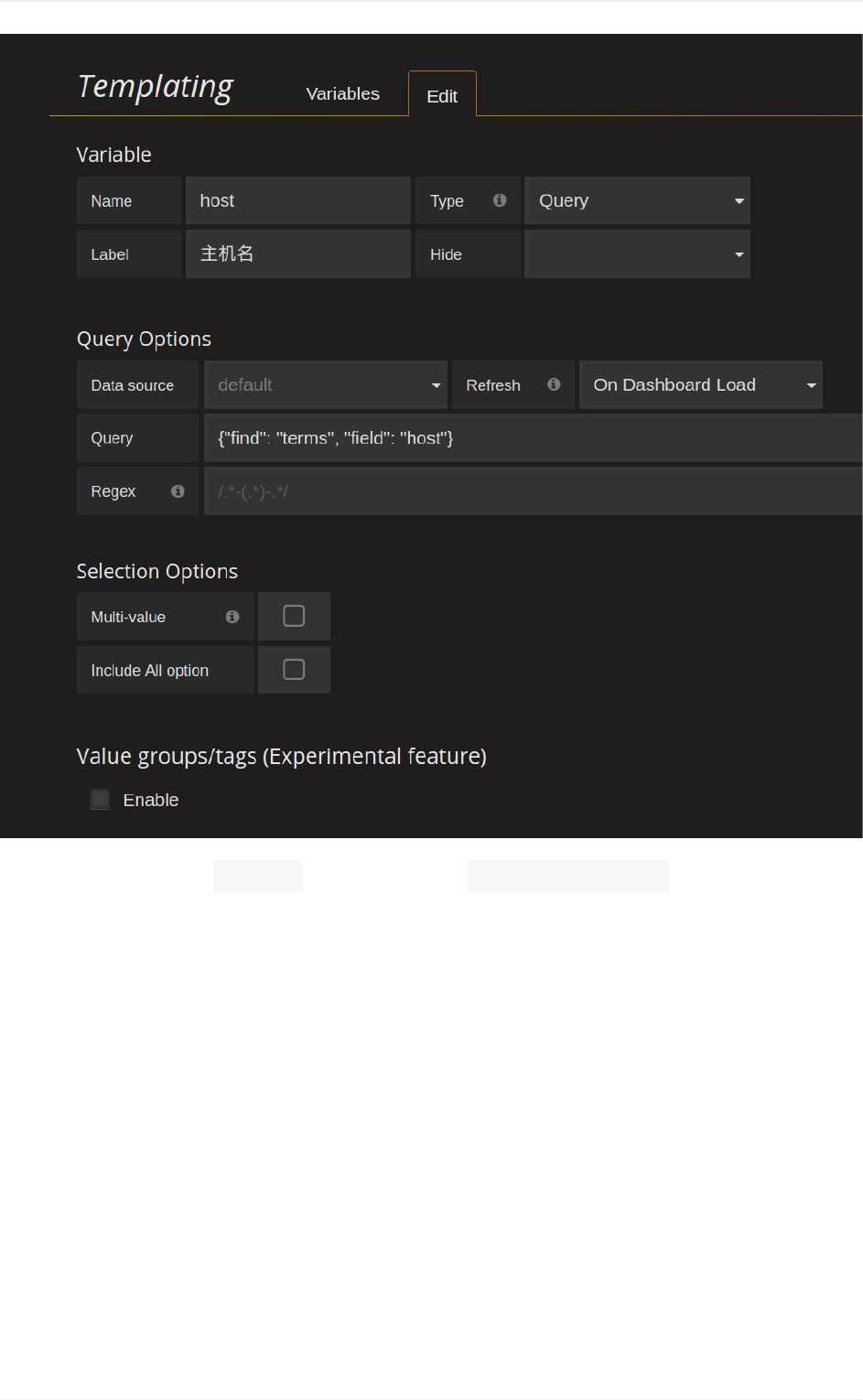Image resolution: width=863 pixels, height=1400 pixels.
Task: Enable the Multi-value checkbox
Action: (294, 617)
